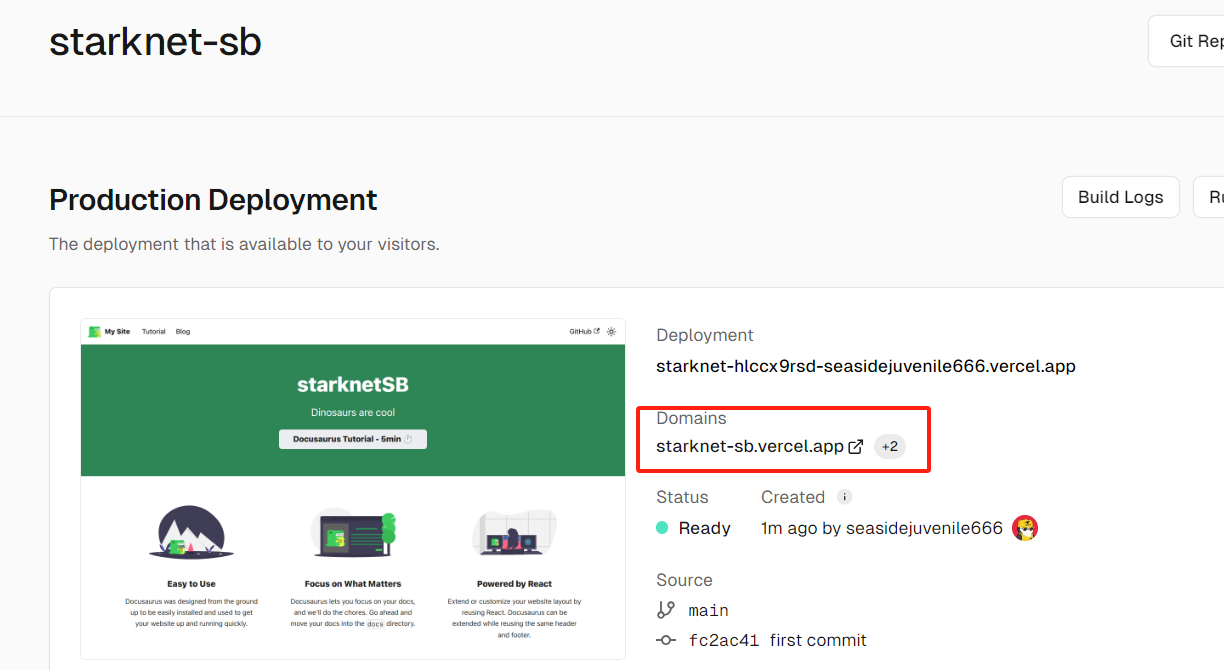Open the Build Logs button
The image size is (1224, 670).
[1120, 197]
